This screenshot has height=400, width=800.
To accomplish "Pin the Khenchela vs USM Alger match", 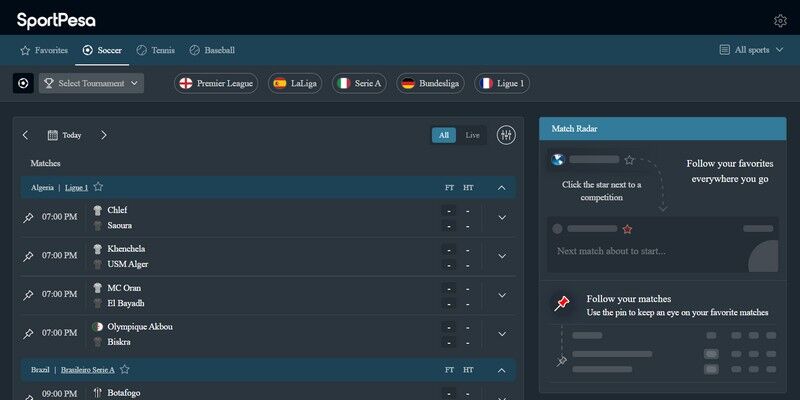I will tap(29, 257).
